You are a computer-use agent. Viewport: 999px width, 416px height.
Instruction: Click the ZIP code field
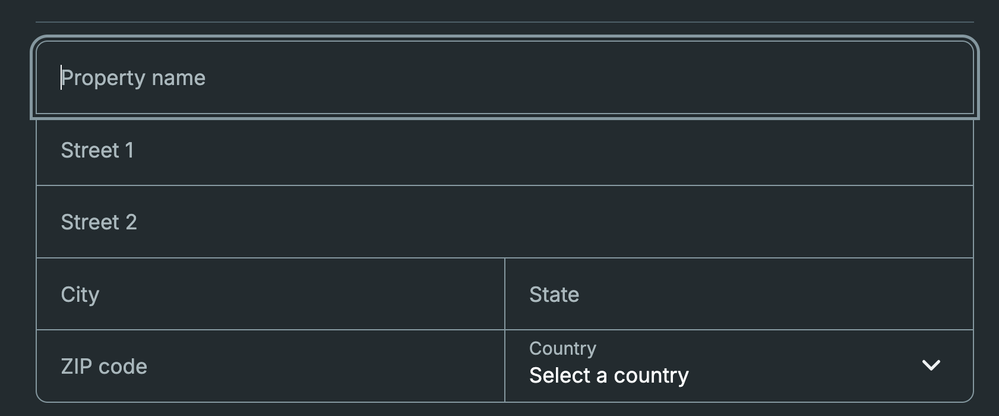click(270, 366)
